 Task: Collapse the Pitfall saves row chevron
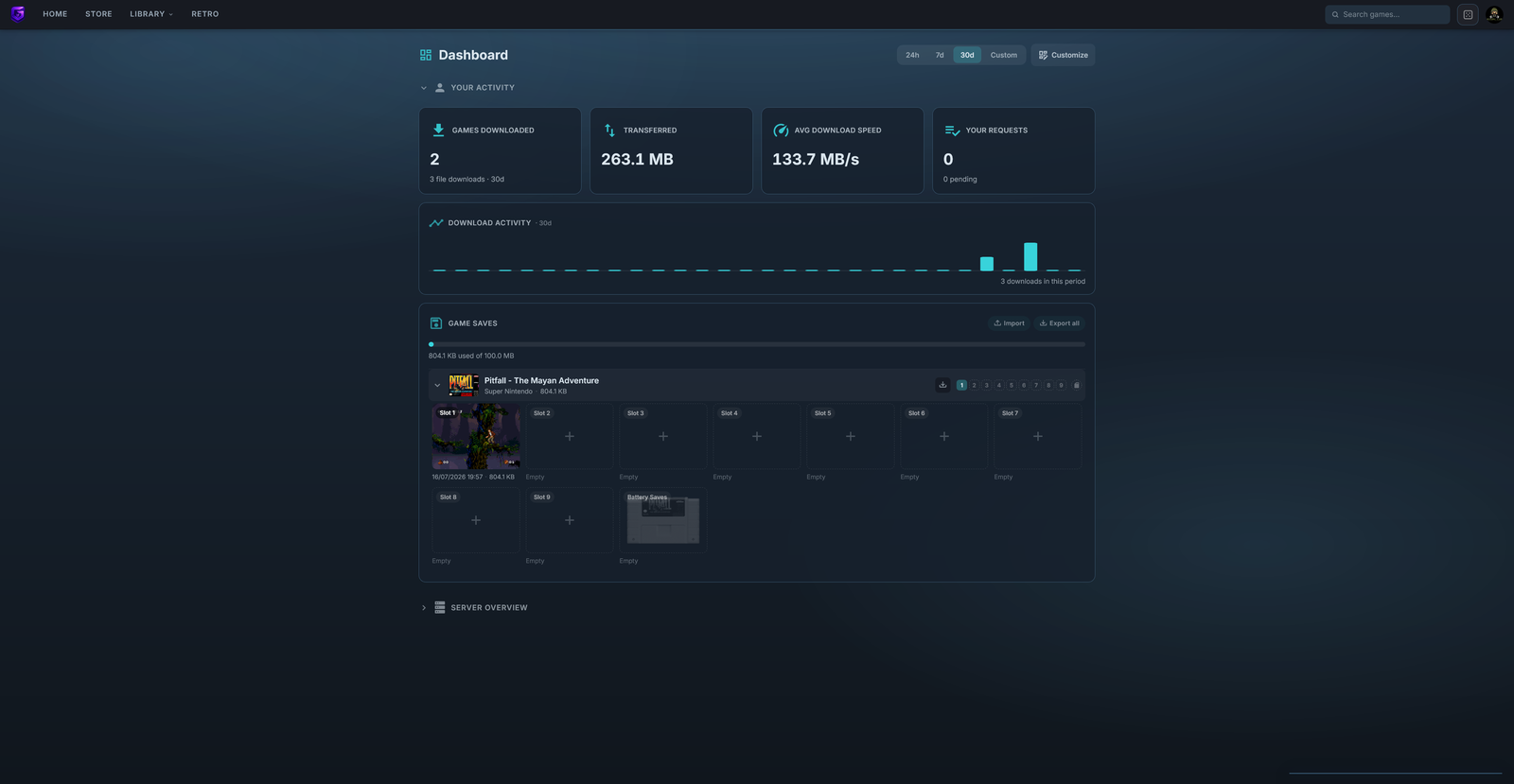437,386
